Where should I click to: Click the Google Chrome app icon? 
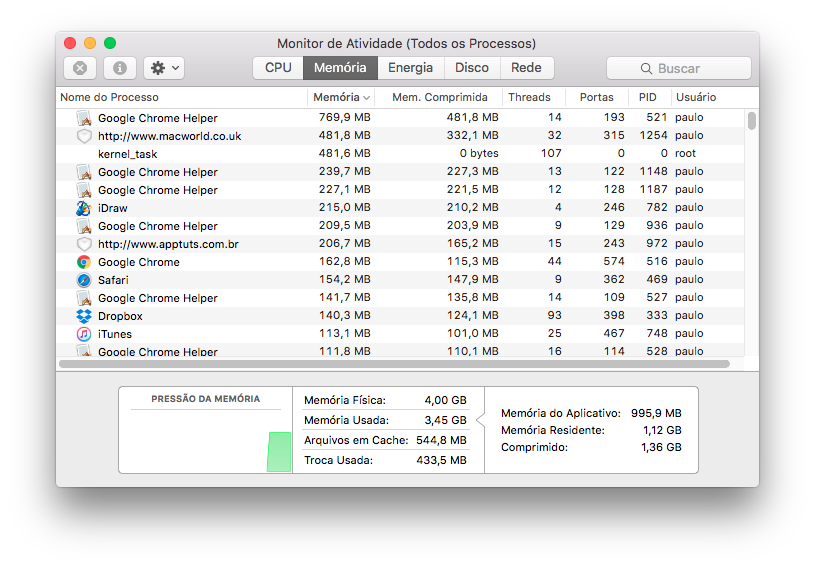pos(84,262)
